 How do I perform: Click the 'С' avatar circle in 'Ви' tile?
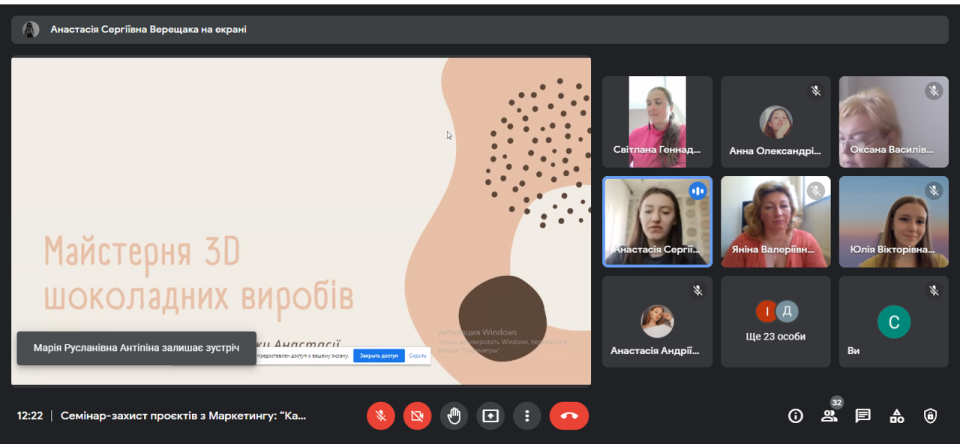point(894,322)
